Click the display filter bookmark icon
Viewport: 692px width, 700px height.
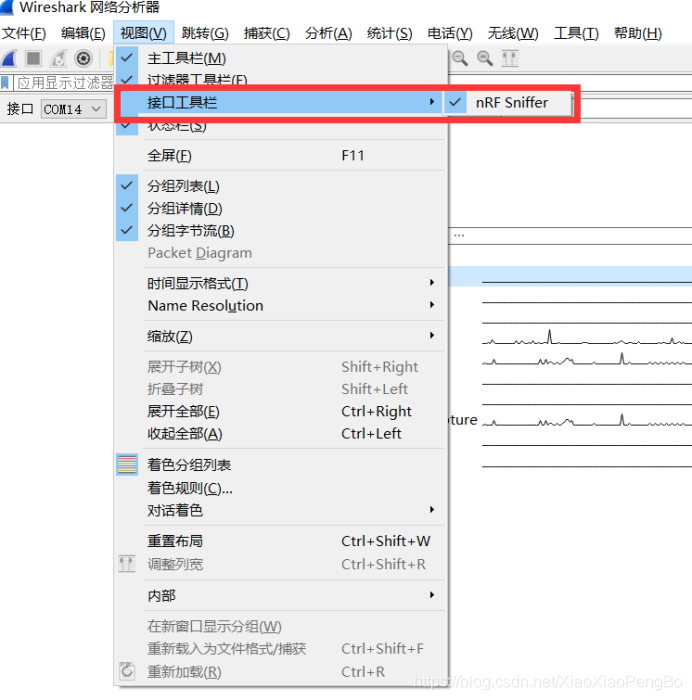pyautogui.click(x=5, y=83)
